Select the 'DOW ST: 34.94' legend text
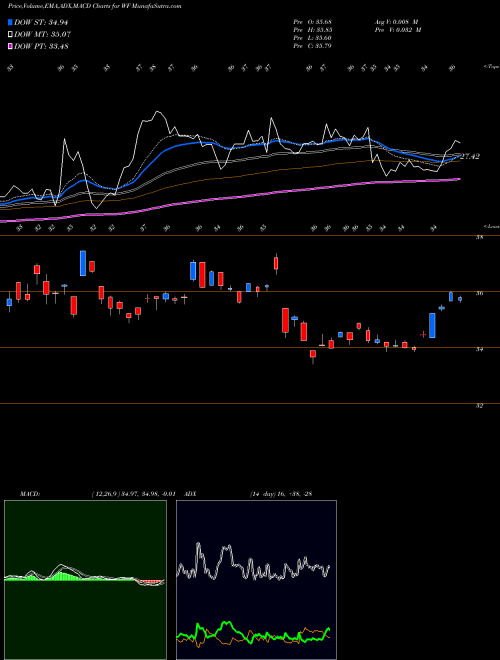The height and width of the screenshot is (660, 500). coord(41,22)
